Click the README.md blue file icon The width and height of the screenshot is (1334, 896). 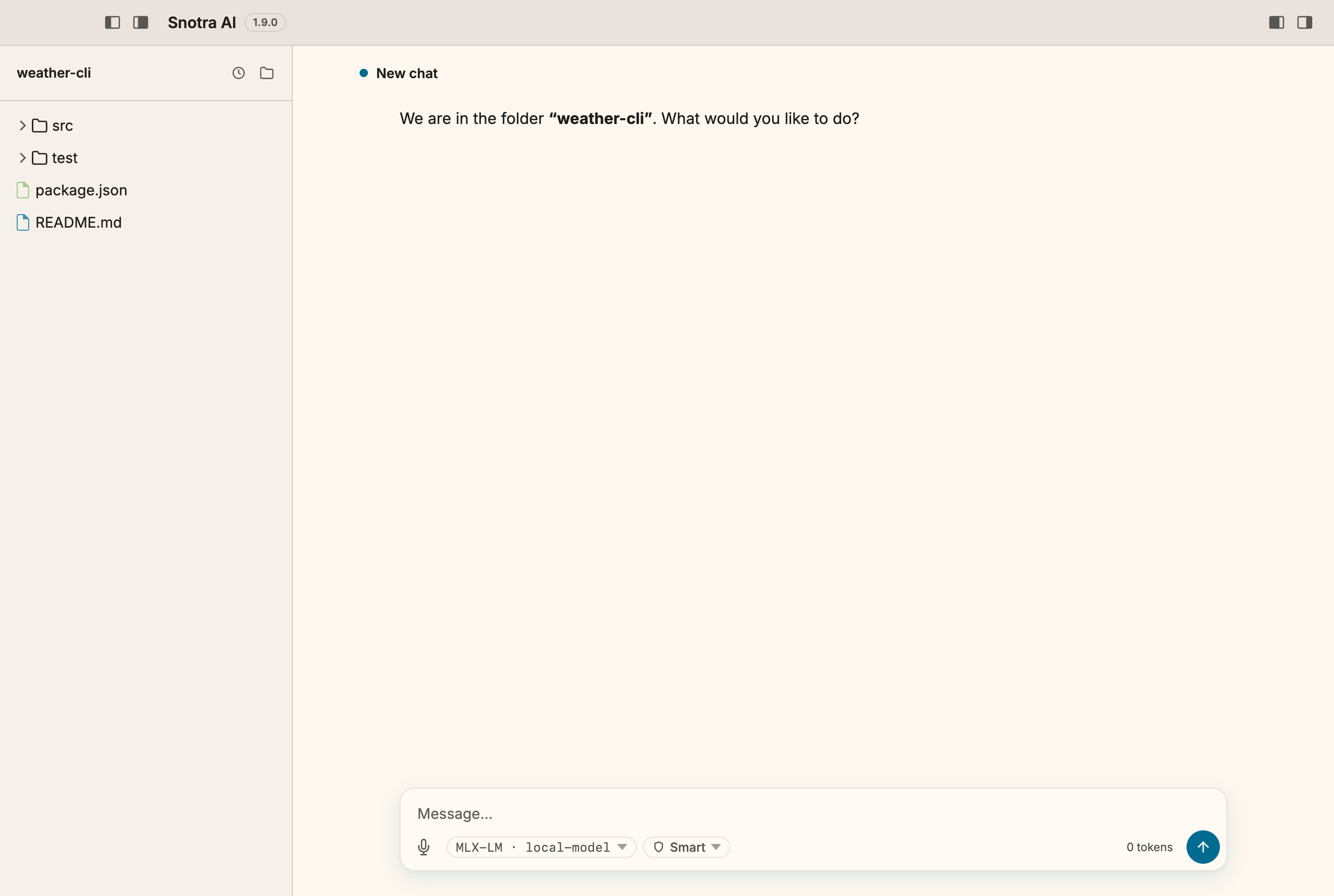pos(23,222)
